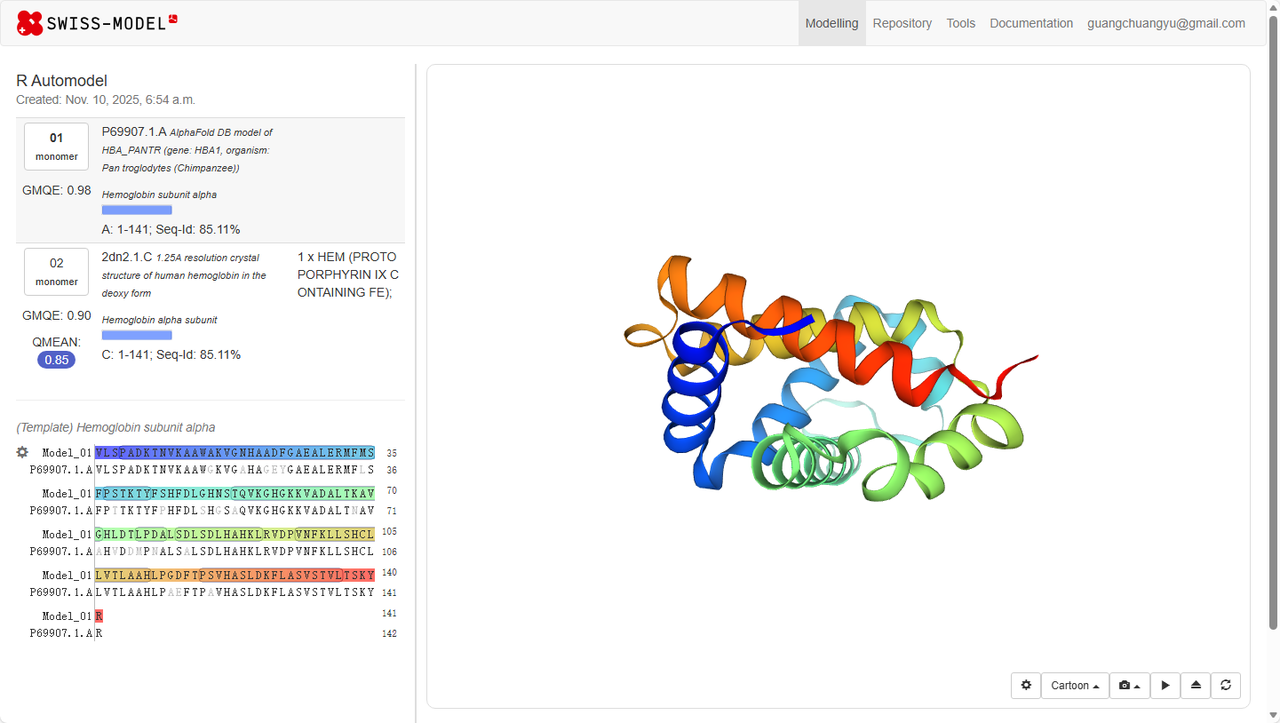The height and width of the screenshot is (723, 1280).
Task: Click the P69907.1.A template name
Action: click(x=133, y=131)
